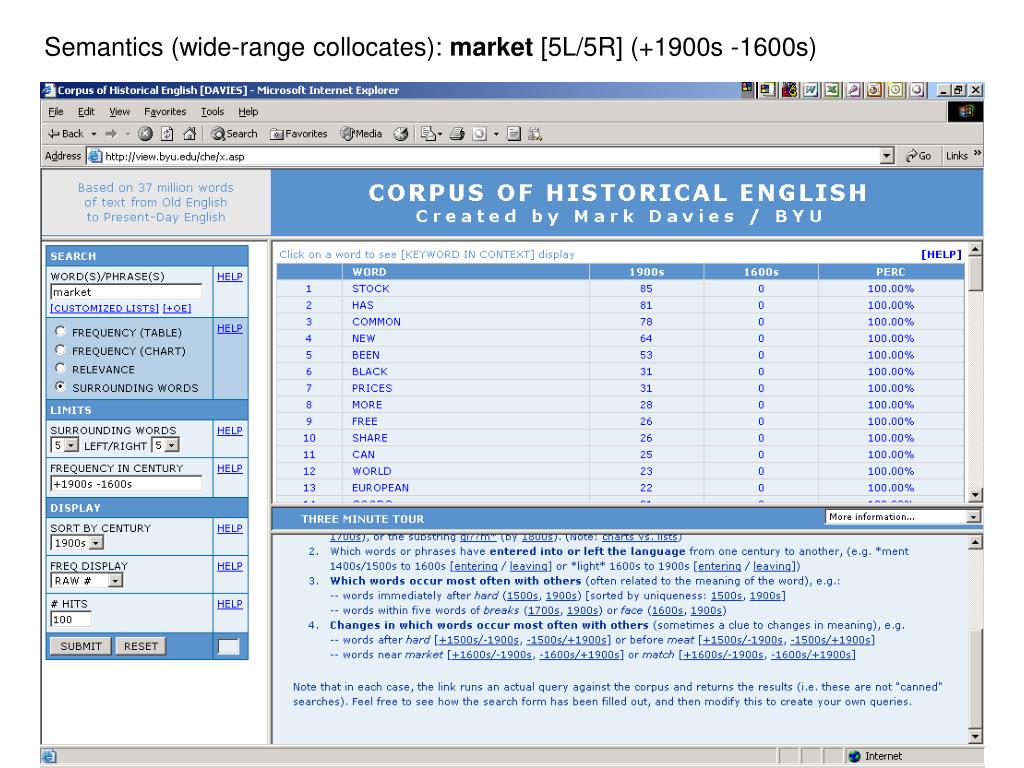Expand the address bar dropdown arrow
Screen dimensions: 1024x768
coord(886,156)
